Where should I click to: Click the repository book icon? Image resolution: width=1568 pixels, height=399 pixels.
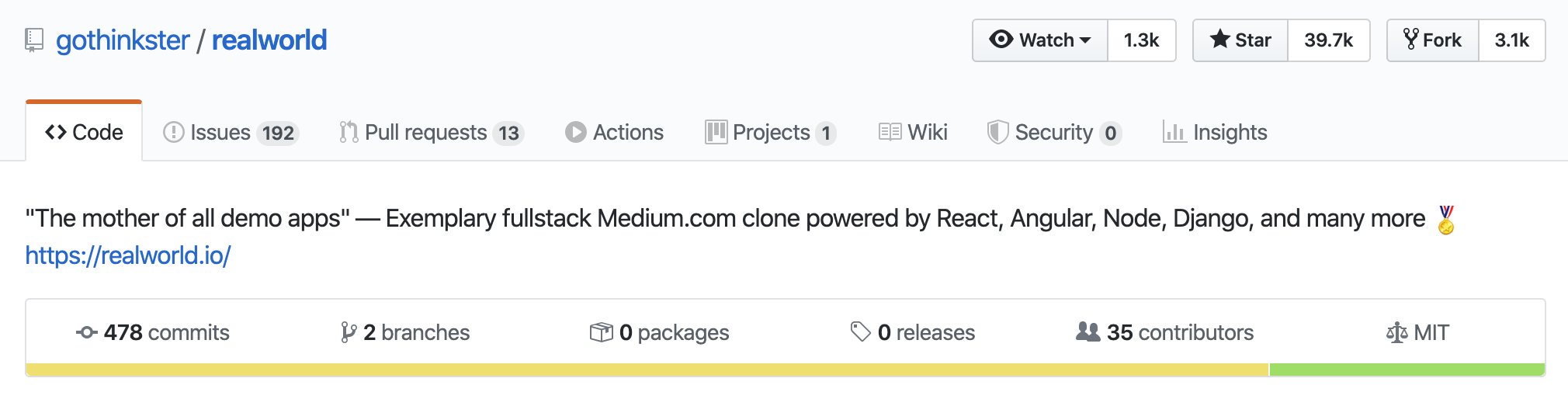[x=34, y=40]
